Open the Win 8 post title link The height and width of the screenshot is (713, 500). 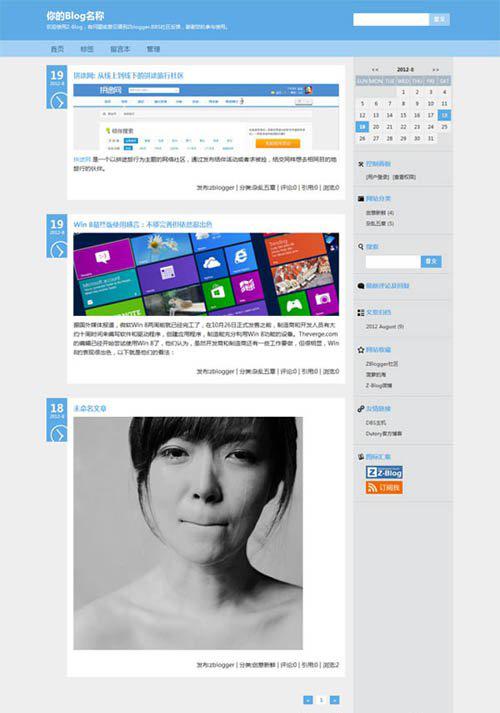click(143, 224)
